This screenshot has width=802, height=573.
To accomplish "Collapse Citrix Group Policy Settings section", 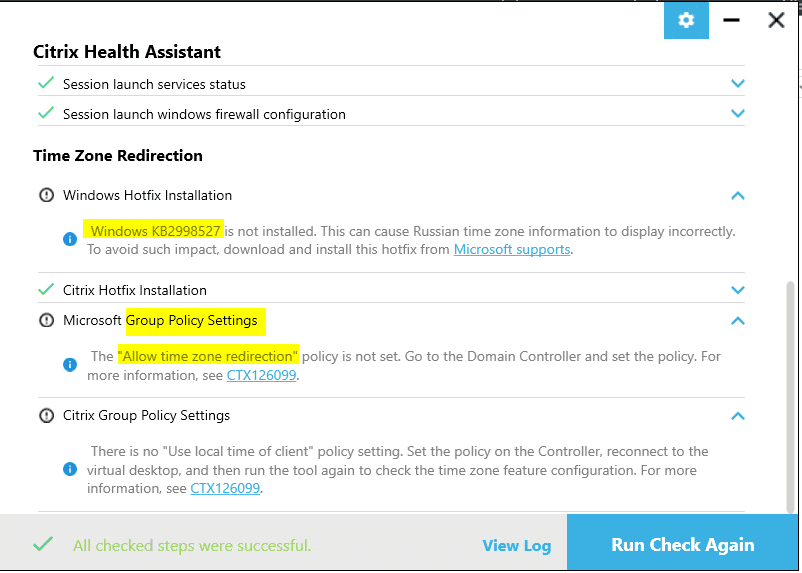I will coord(738,416).
